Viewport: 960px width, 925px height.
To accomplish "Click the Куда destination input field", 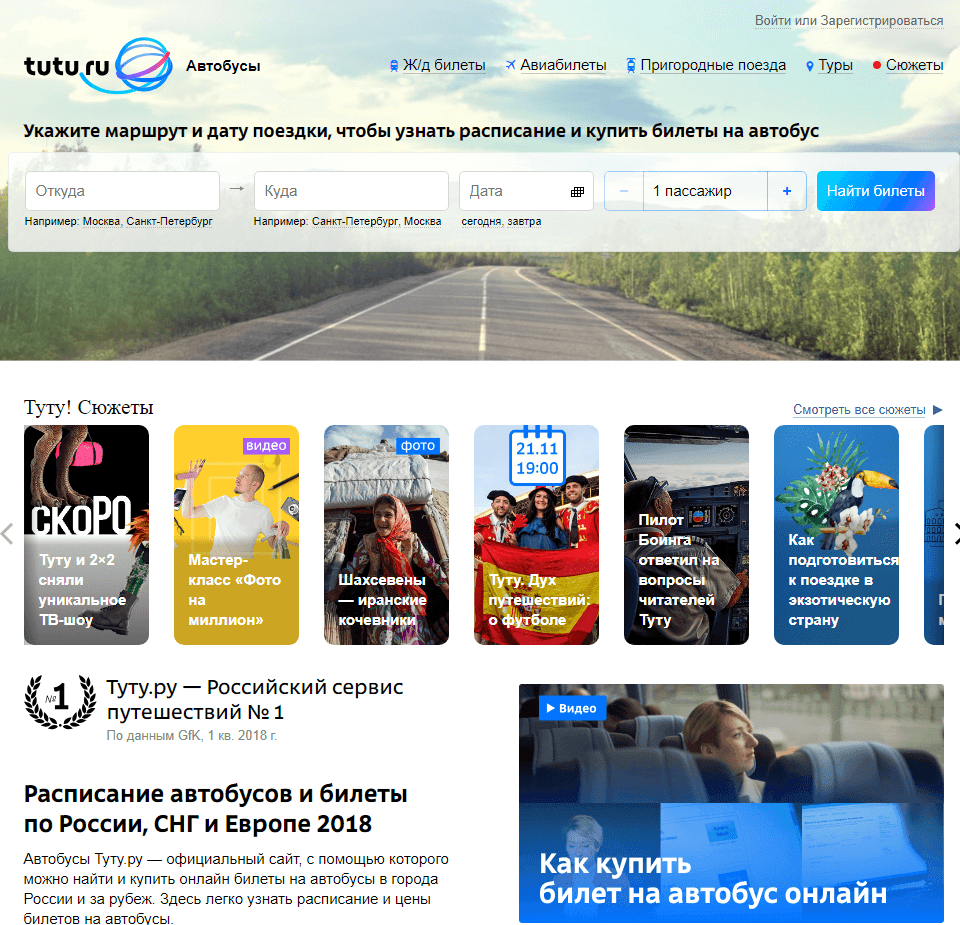I will 351,191.
